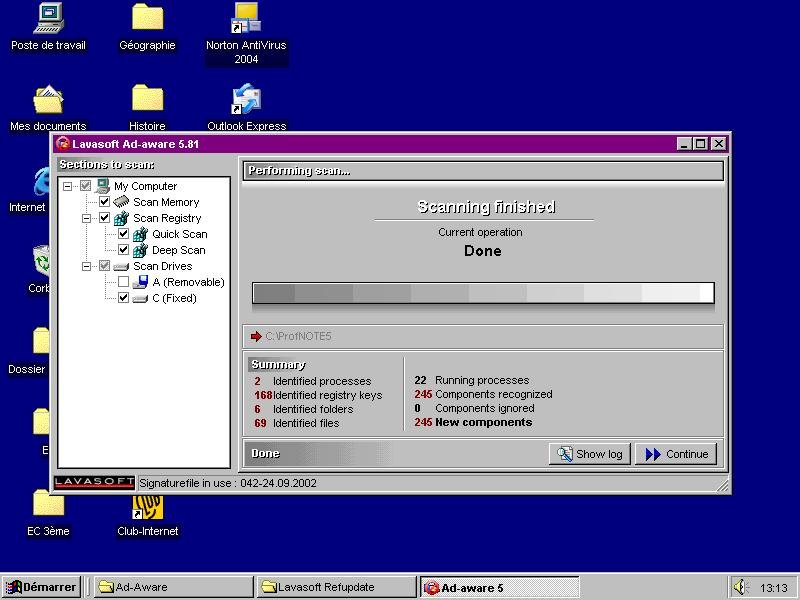Open Internet Explorer desktop icon

click(42, 181)
